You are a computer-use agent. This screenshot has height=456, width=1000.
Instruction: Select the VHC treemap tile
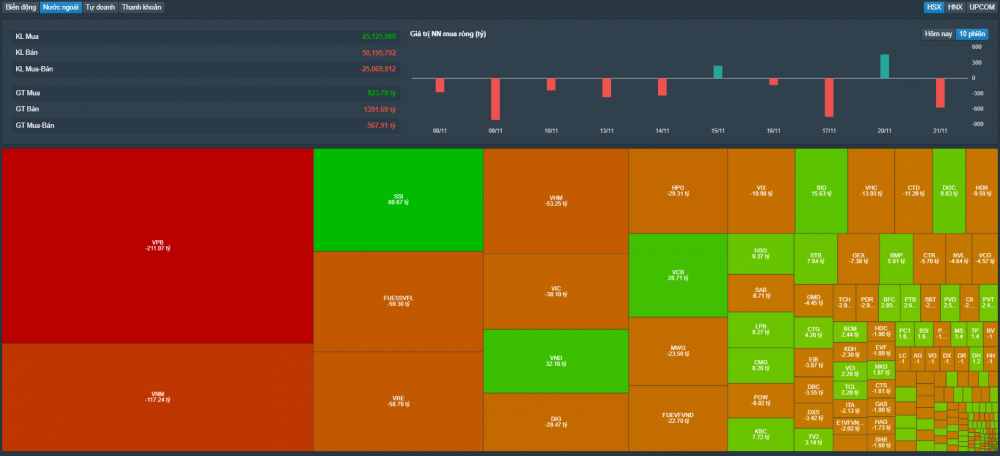(871, 191)
